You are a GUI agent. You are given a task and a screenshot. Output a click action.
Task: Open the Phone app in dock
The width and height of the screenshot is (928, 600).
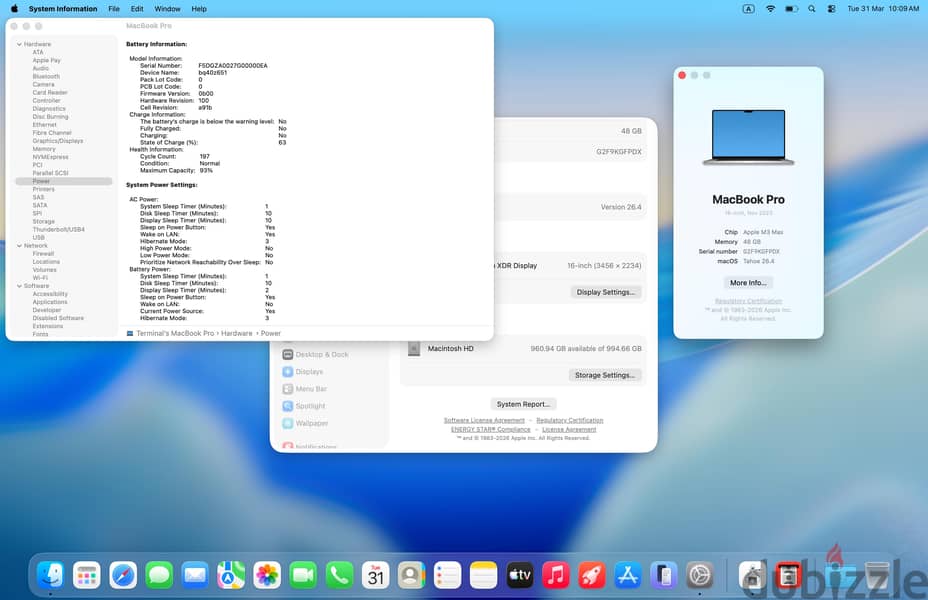pos(339,575)
